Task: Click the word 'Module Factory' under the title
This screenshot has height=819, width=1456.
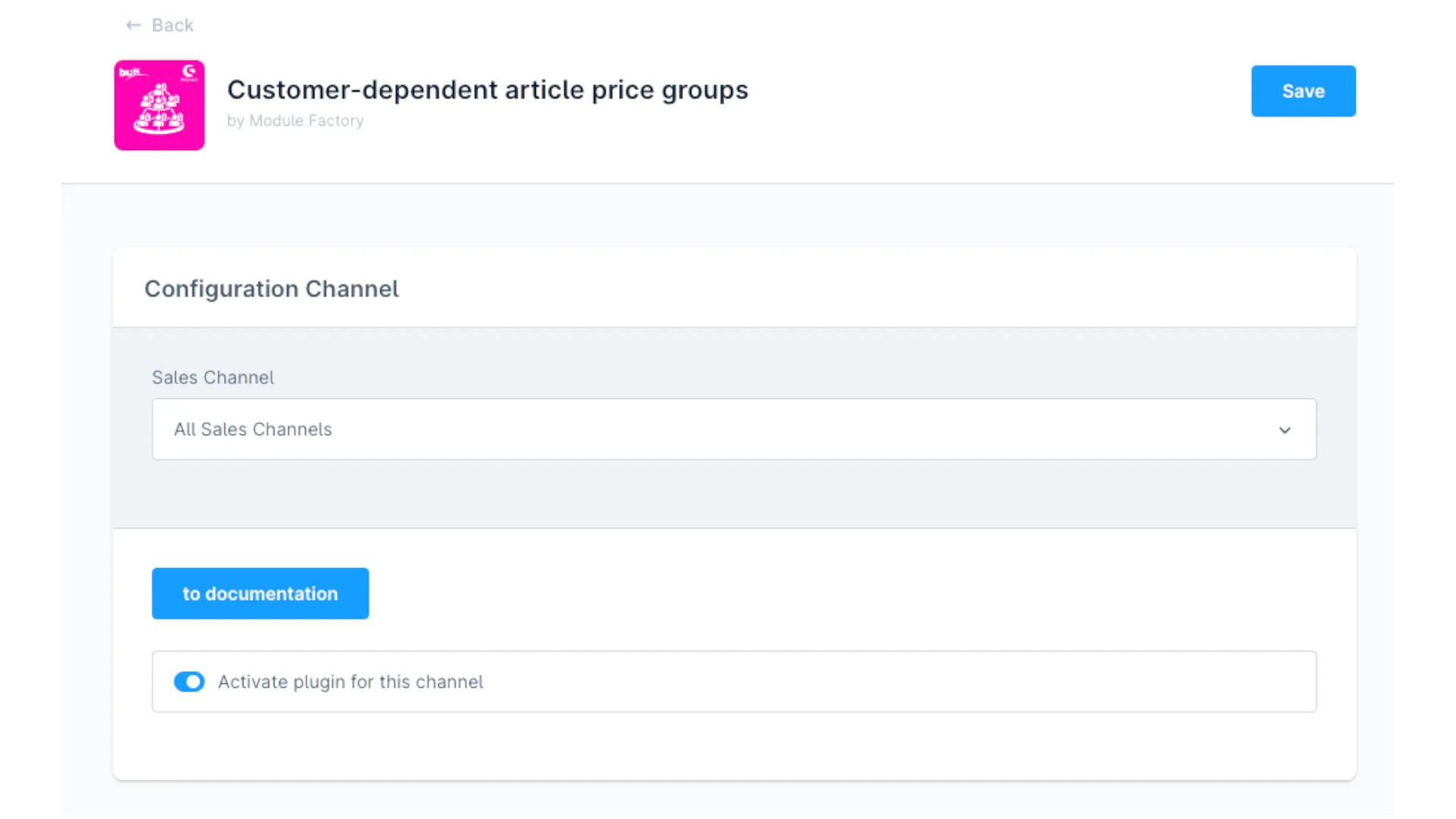Action: pos(306,121)
